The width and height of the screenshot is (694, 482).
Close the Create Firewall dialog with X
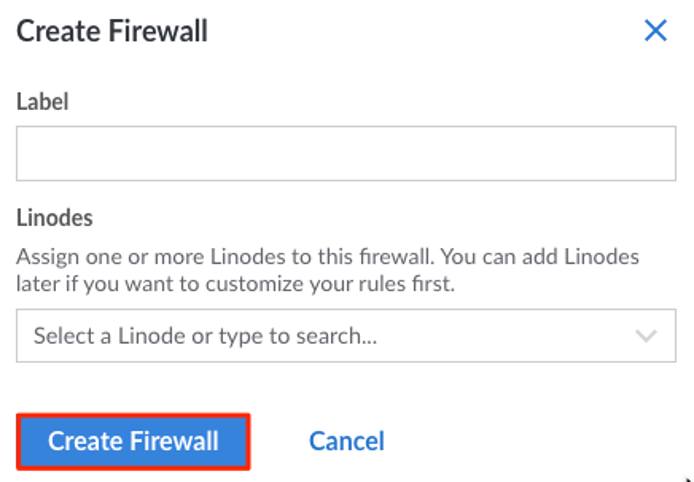click(x=656, y=31)
